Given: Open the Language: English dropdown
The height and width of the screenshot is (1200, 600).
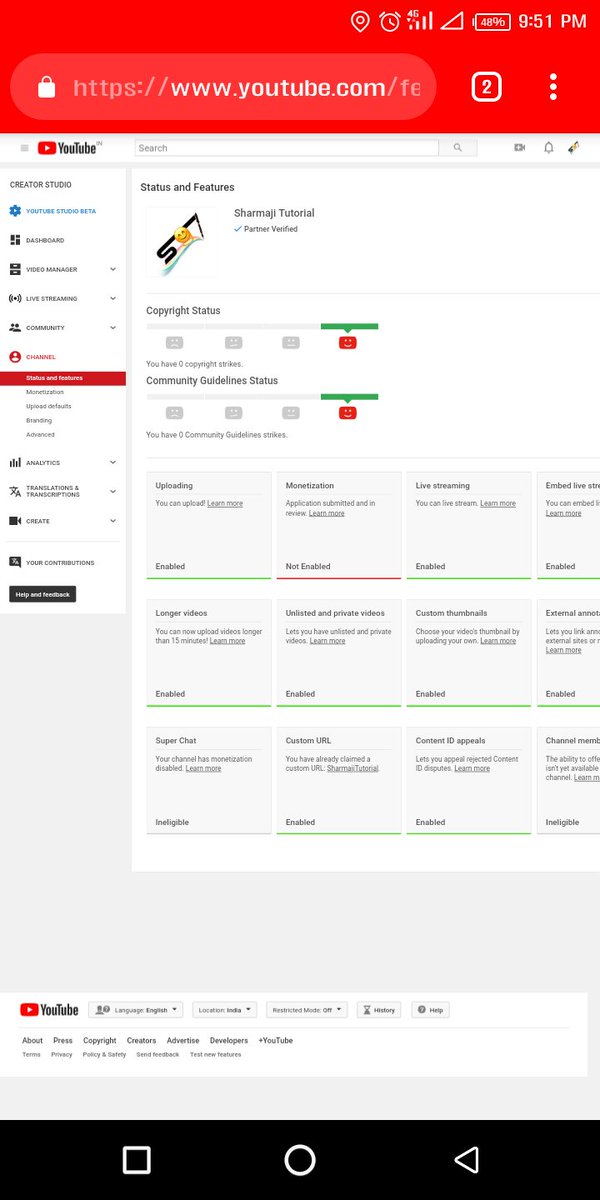Looking at the screenshot, I should 135,1010.
